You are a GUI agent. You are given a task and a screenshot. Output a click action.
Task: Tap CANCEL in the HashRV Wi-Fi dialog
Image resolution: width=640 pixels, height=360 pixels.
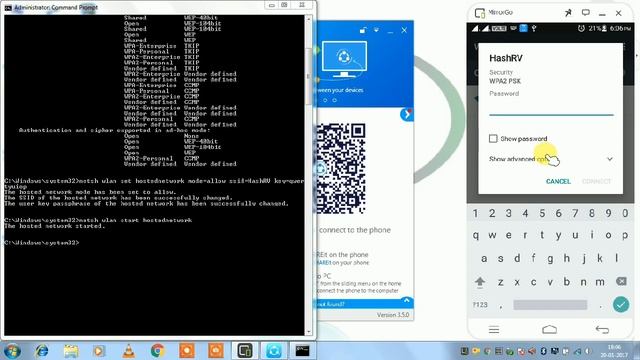pos(558,181)
